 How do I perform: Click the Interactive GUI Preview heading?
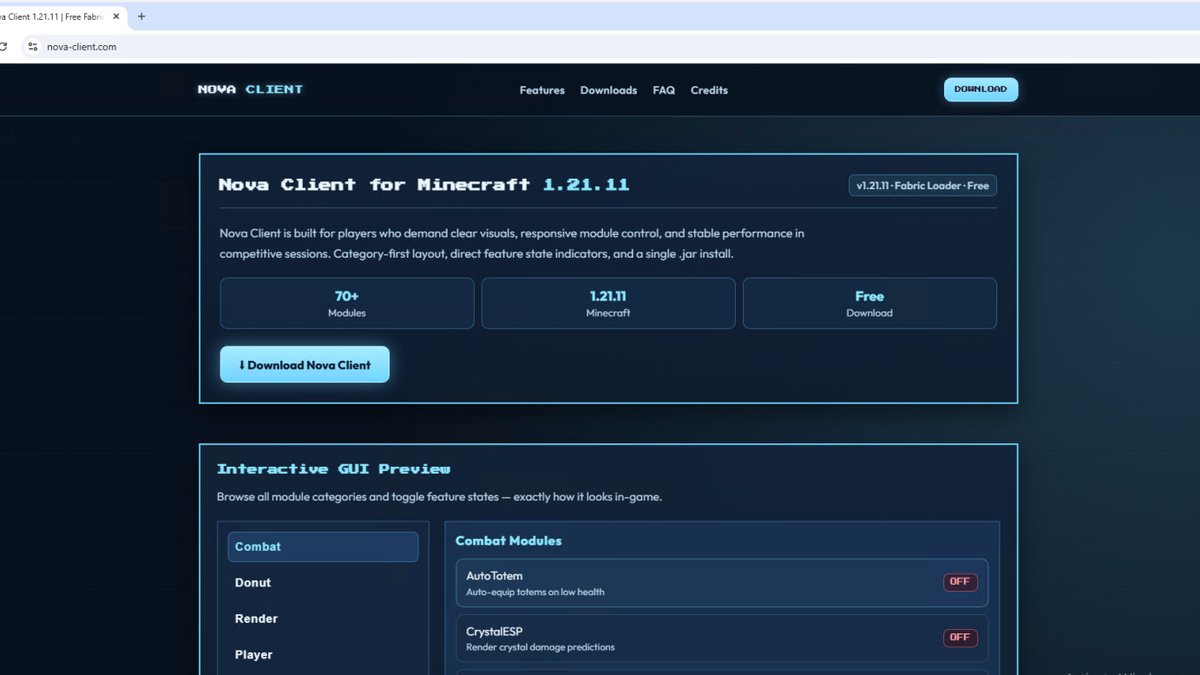(x=334, y=469)
